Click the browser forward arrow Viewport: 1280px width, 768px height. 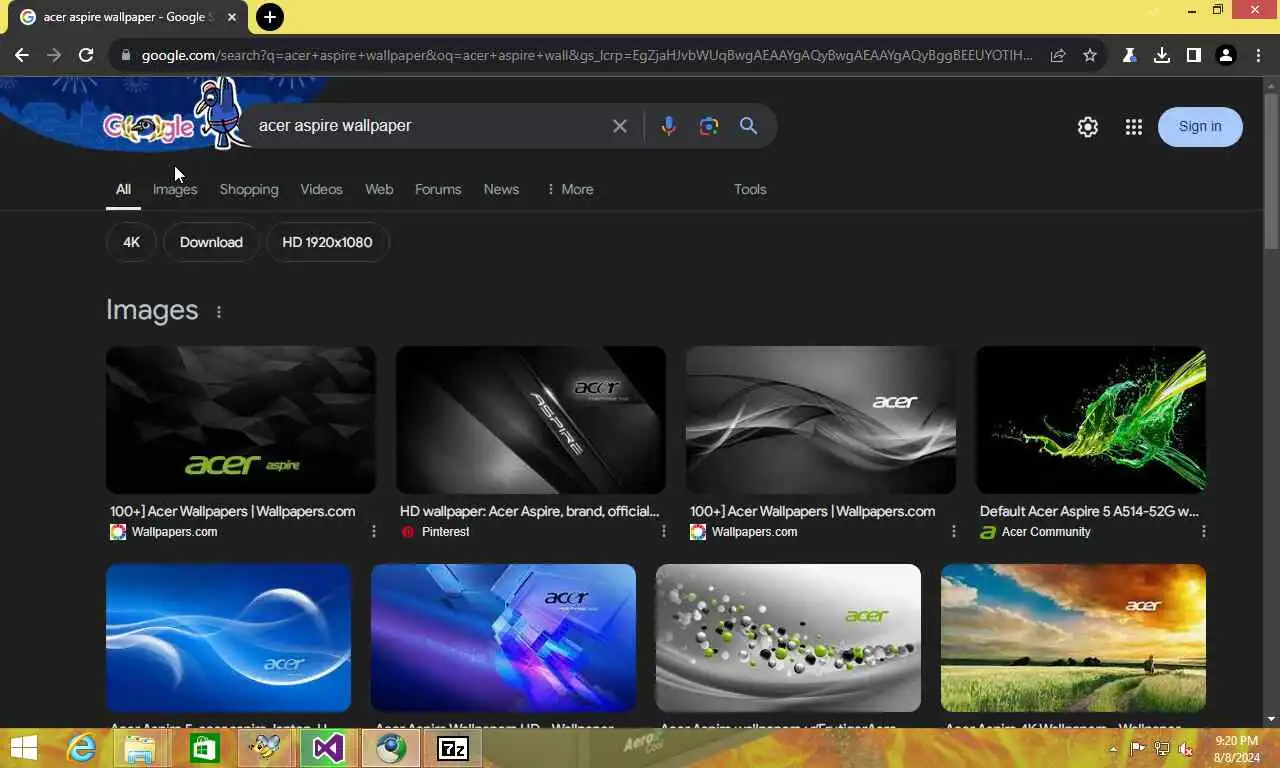tap(54, 55)
